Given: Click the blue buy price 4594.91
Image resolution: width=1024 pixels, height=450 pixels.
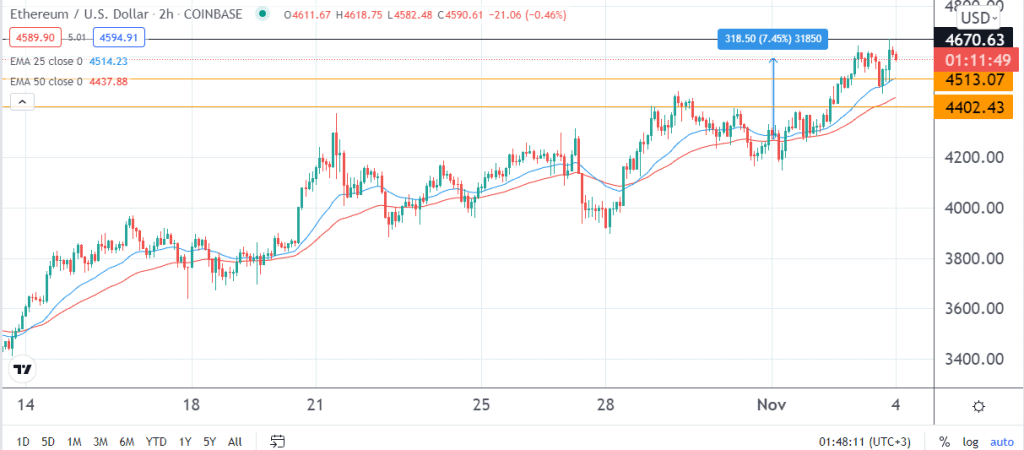Looking at the screenshot, I should click(118, 38).
